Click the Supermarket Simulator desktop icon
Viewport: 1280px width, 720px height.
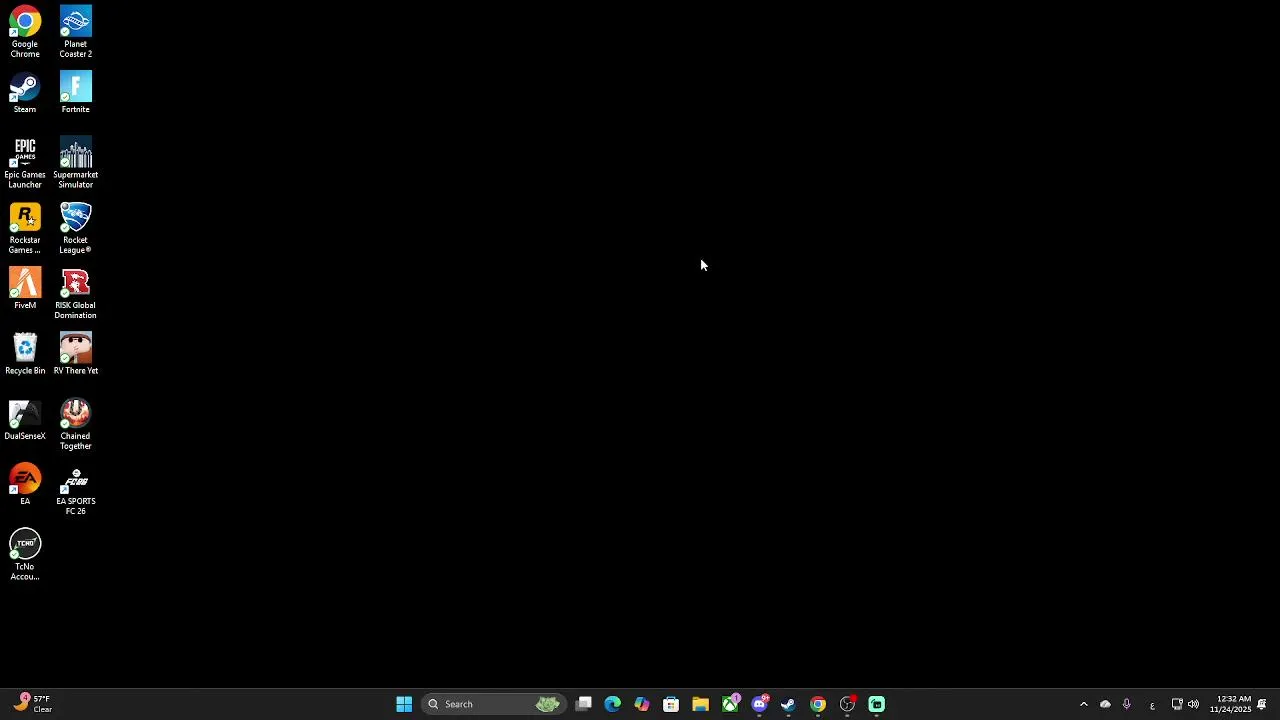[75, 163]
